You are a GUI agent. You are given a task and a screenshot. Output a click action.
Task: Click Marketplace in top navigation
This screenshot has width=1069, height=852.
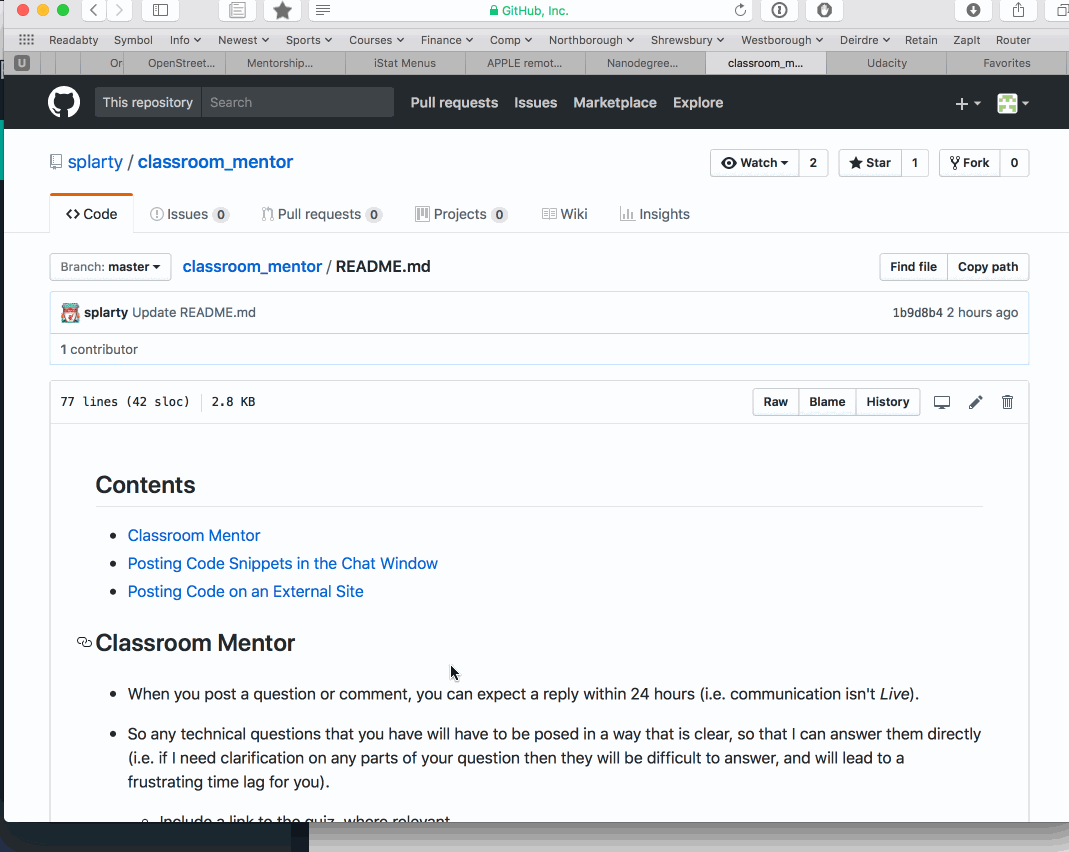(x=615, y=103)
